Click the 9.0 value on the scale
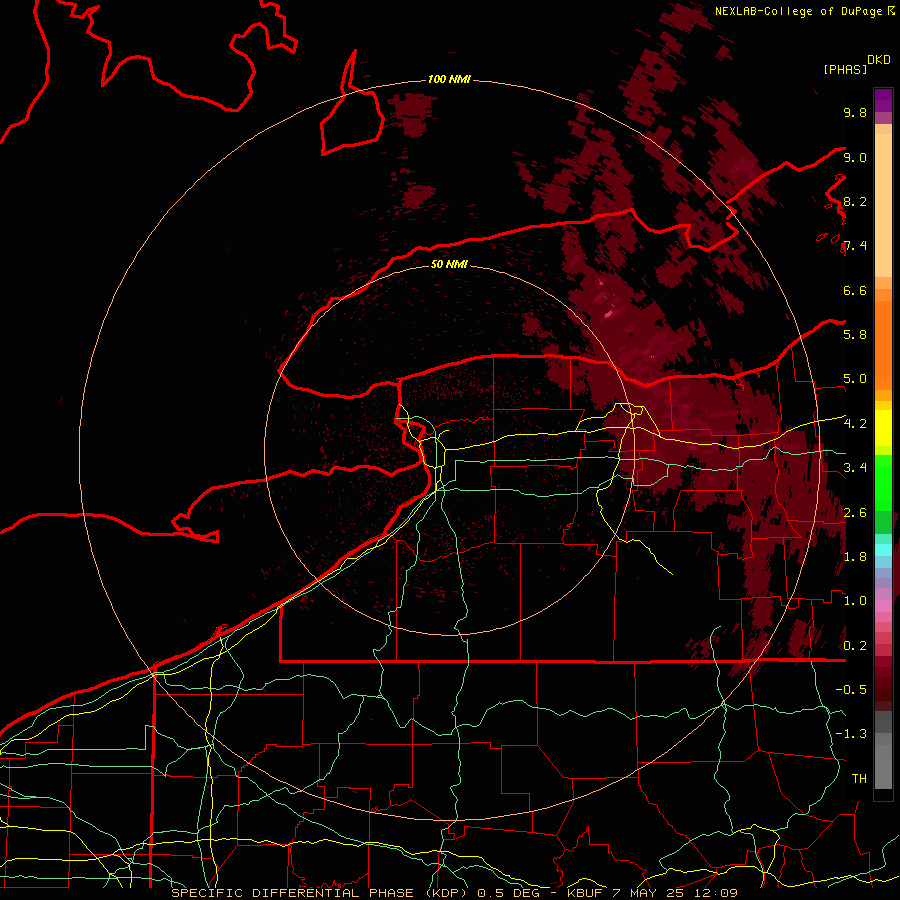The width and height of the screenshot is (900, 900). pyautogui.click(x=855, y=158)
